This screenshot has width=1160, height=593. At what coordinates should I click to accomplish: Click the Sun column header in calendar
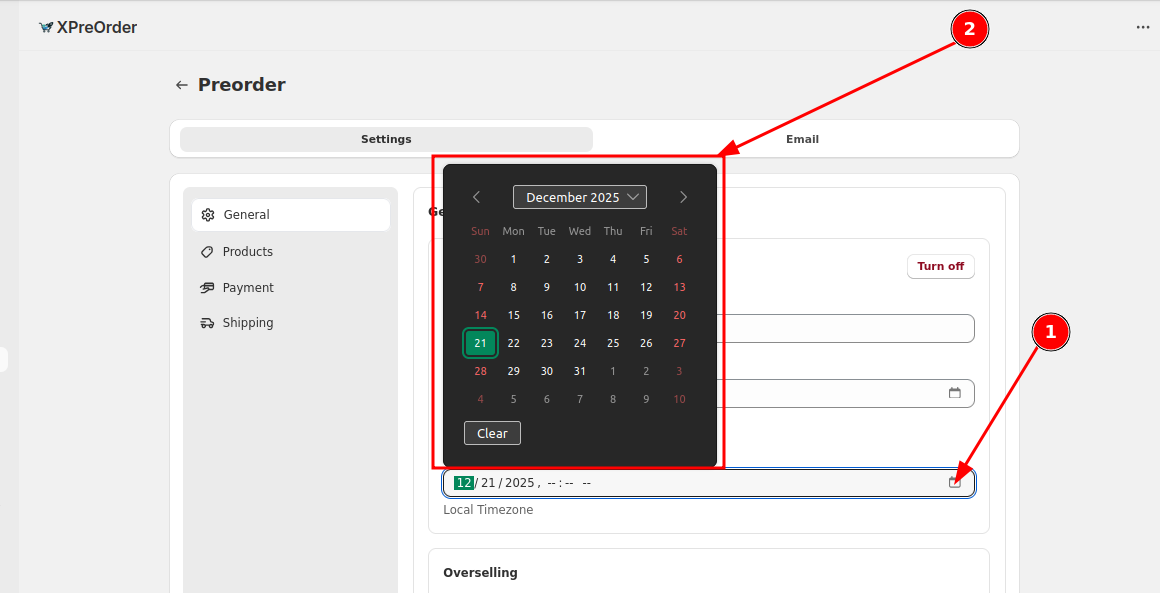pos(480,231)
